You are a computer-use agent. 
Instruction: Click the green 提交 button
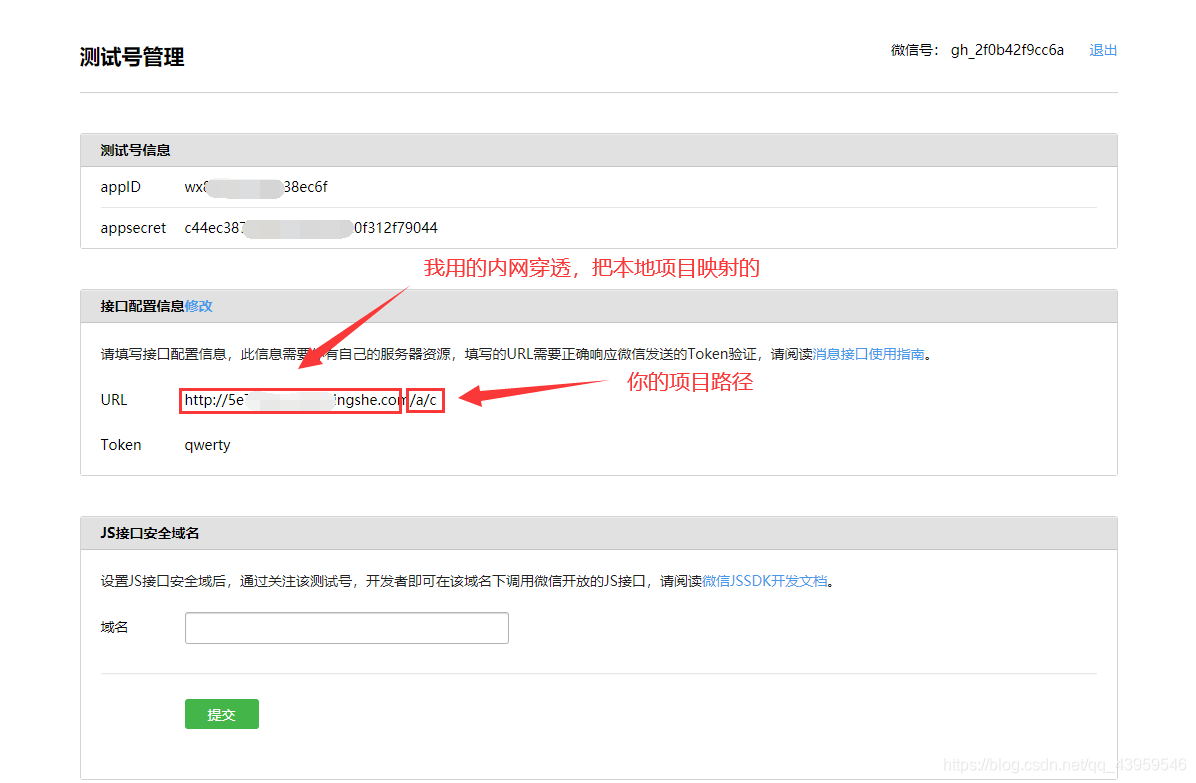point(221,714)
